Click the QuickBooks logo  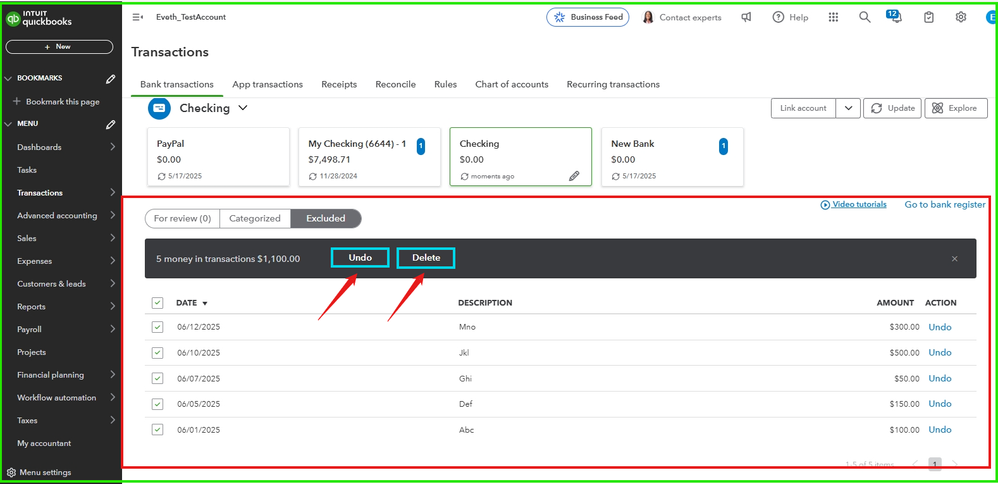click(39, 19)
